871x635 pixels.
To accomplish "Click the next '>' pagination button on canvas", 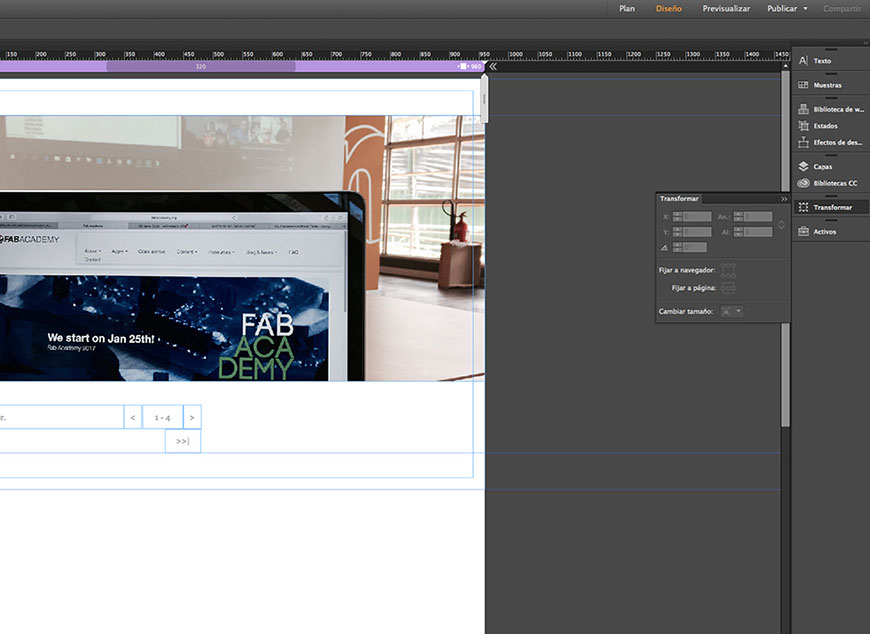I will pos(192,417).
